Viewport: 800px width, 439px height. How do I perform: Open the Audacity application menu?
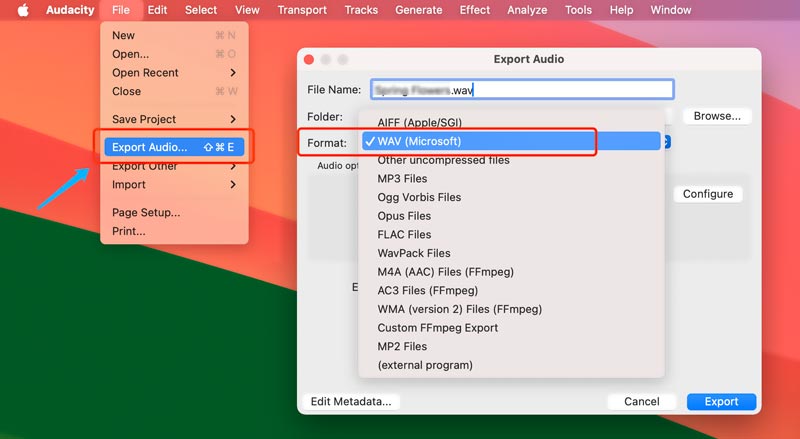click(x=70, y=10)
